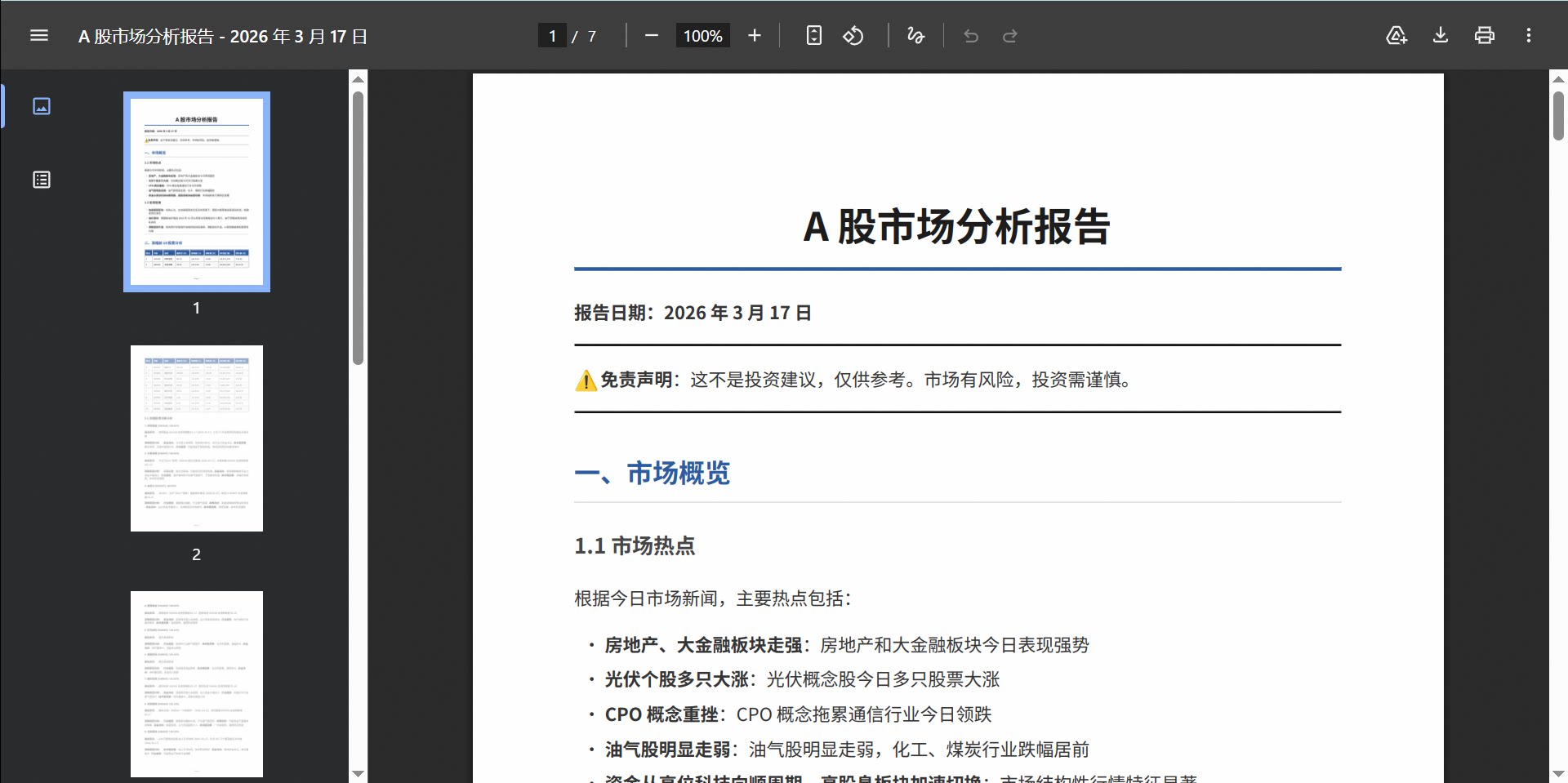The width and height of the screenshot is (1568, 783).
Task: Save the PDF to Google Drive
Action: pos(1396,36)
